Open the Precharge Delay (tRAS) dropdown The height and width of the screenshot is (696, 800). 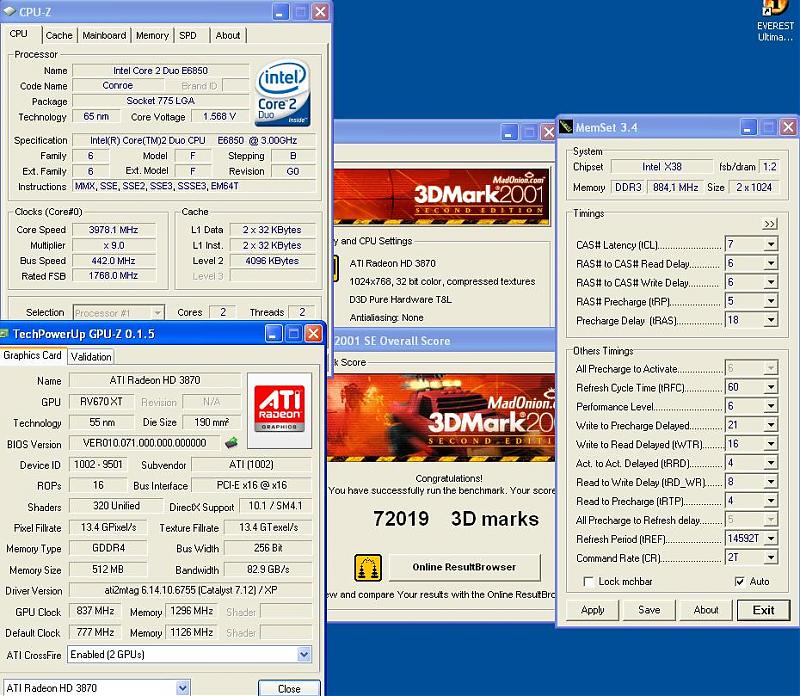[771, 320]
